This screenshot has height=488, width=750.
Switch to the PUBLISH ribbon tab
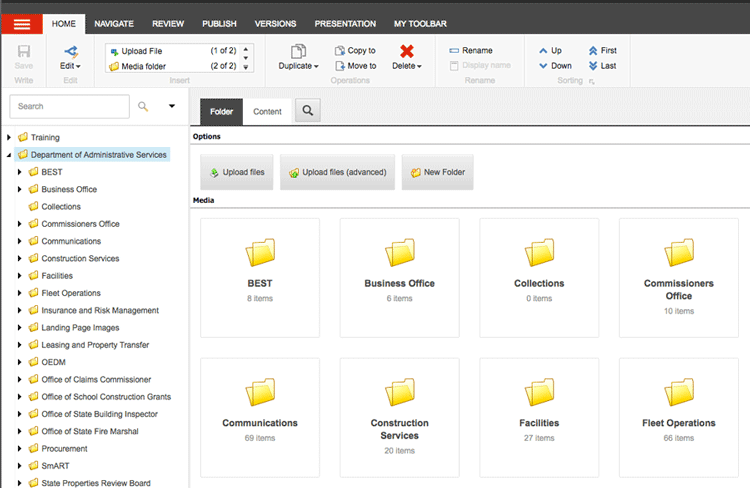[219, 24]
